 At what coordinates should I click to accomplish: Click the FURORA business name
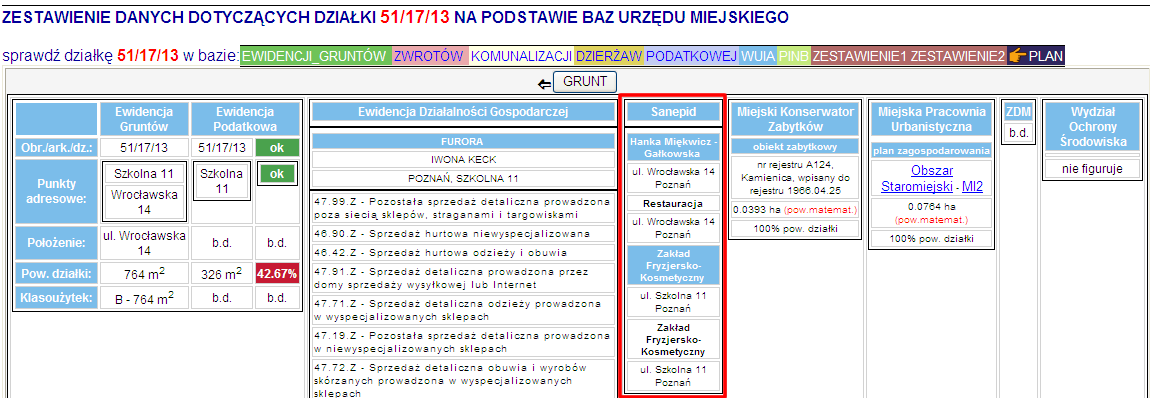coord(463,141)
